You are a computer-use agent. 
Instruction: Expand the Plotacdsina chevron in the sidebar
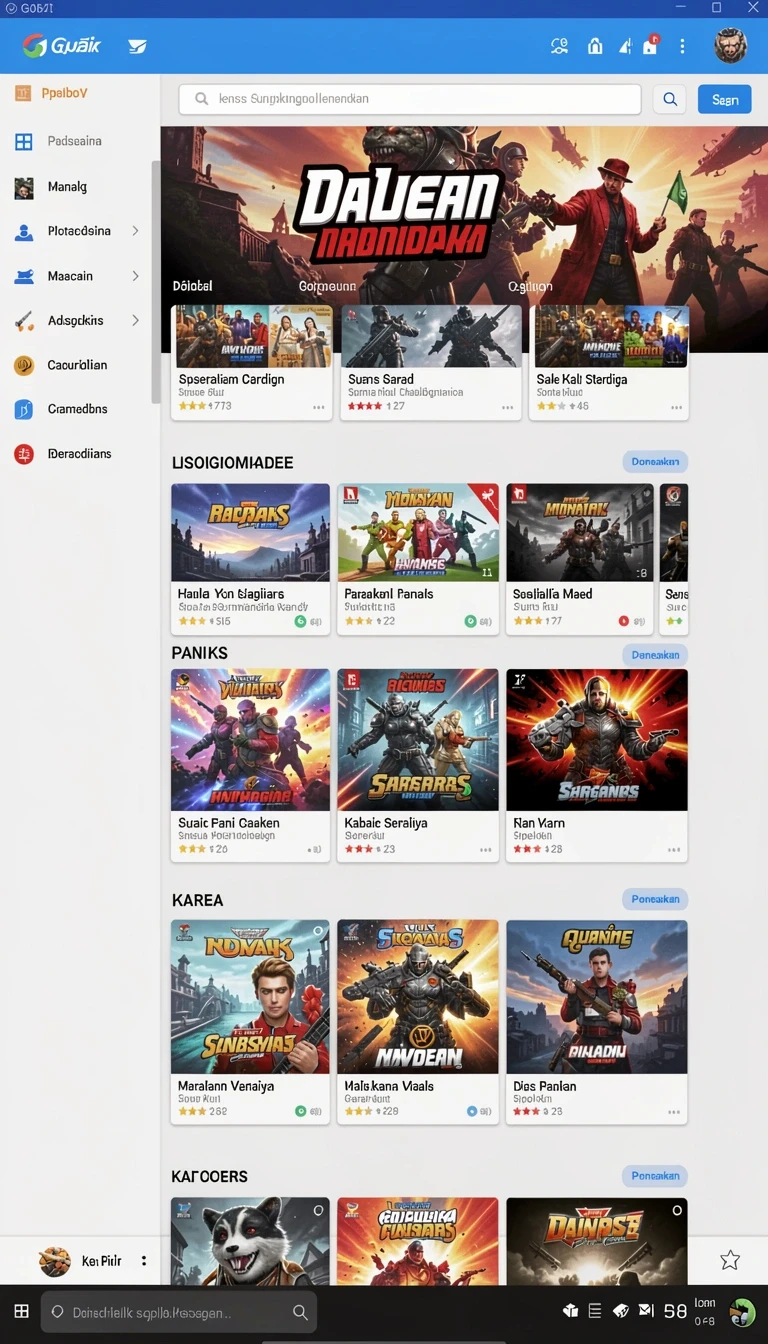(135, 231)
